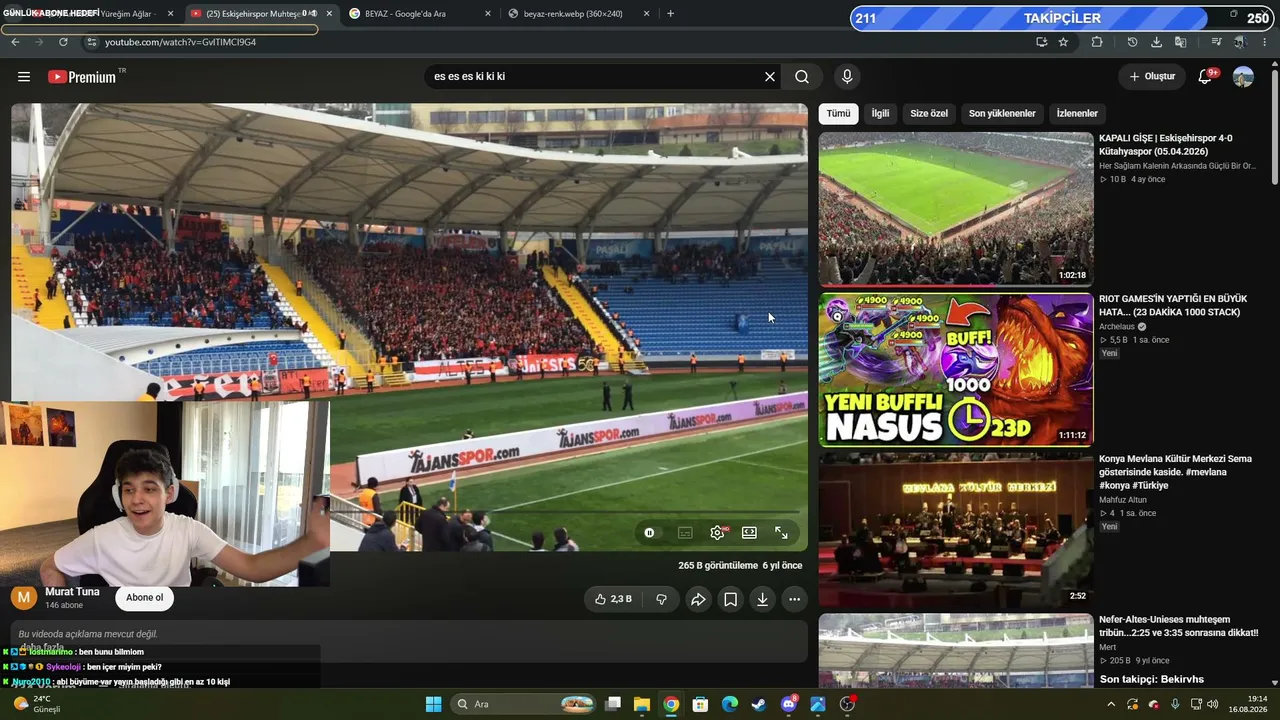Open browser downloads from the toolbar
This screenshot has width=1280, height=720.
click(x=1156, y=42)
